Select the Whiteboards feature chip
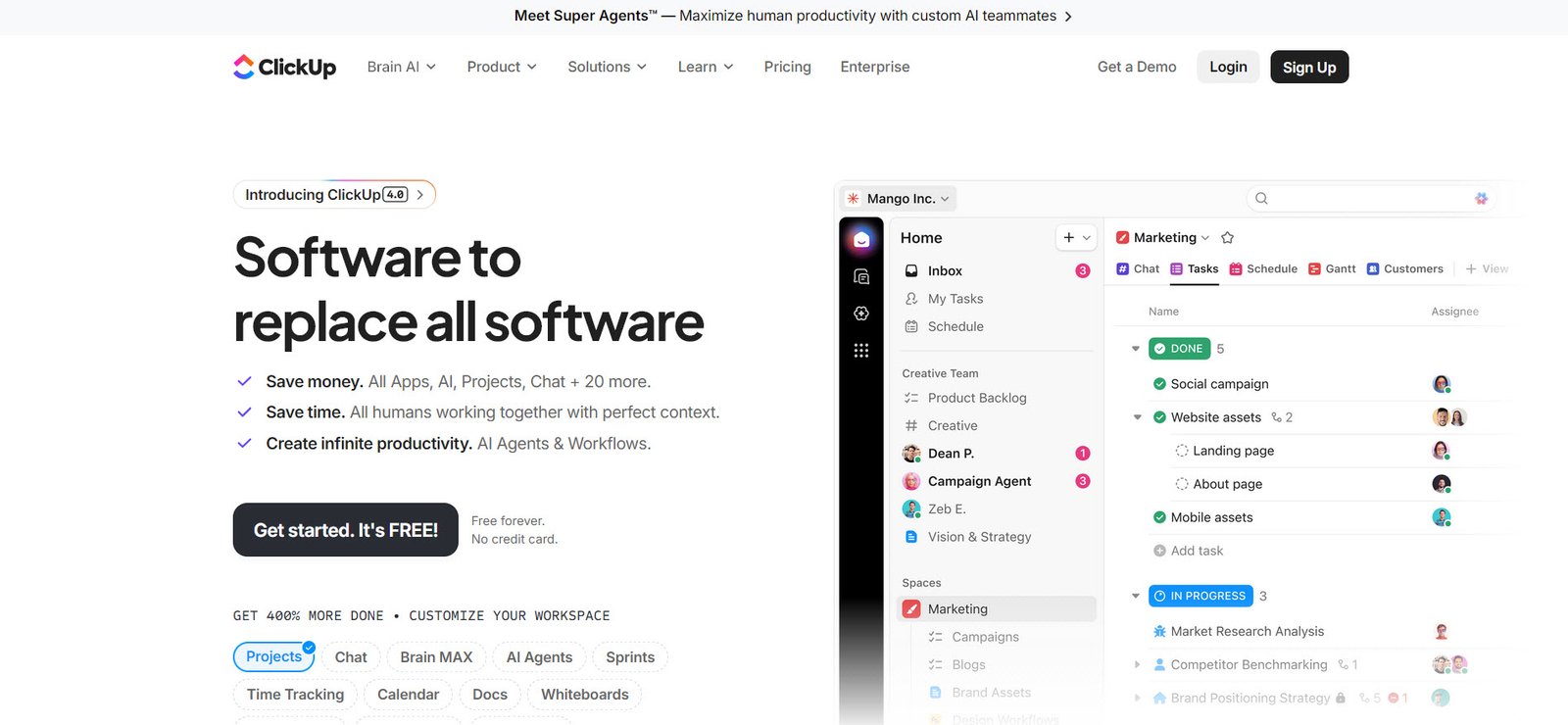 pos(585,695)
